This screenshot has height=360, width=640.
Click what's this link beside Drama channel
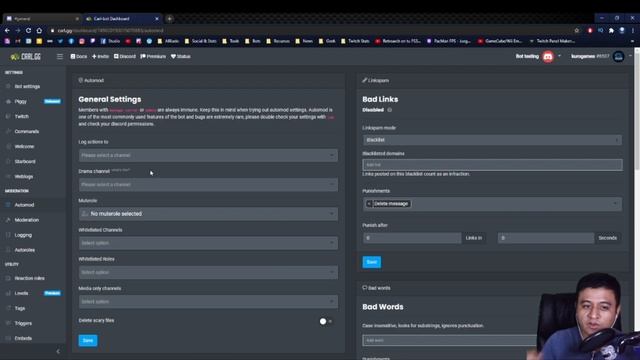click(x=120, y=170)
